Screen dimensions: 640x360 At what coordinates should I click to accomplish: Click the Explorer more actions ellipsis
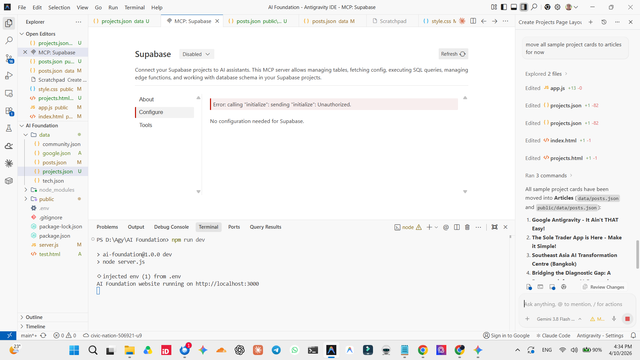[78, 22]
